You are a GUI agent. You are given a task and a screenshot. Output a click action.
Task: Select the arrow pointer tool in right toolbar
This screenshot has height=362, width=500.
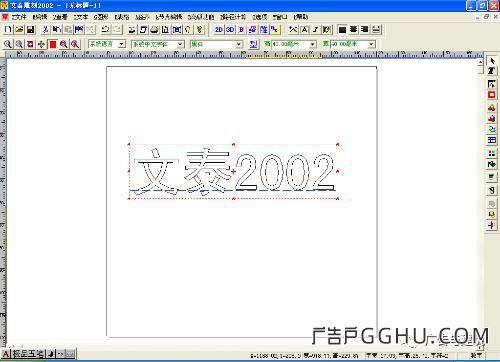pyautogui.click(x=492, y=61)
